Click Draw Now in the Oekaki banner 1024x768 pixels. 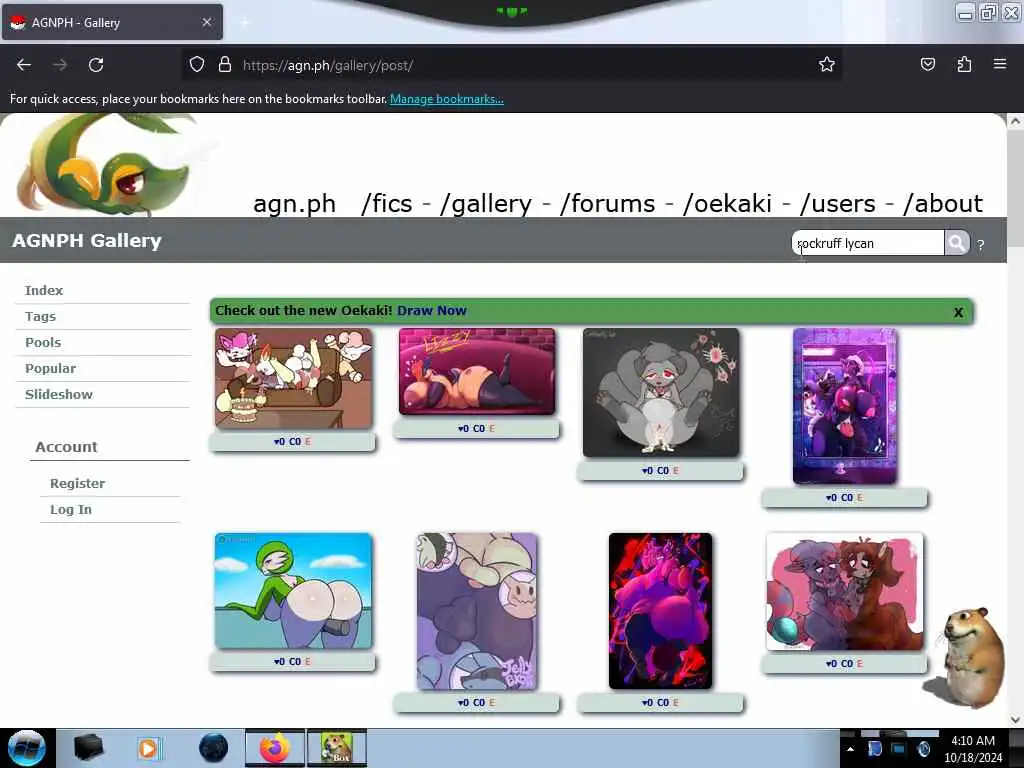432,311
